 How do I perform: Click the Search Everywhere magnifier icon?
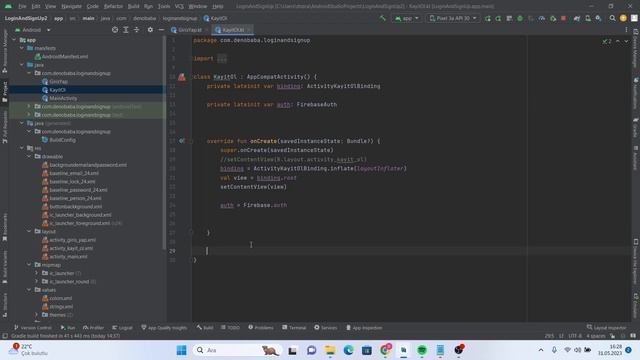pos(612,18)
